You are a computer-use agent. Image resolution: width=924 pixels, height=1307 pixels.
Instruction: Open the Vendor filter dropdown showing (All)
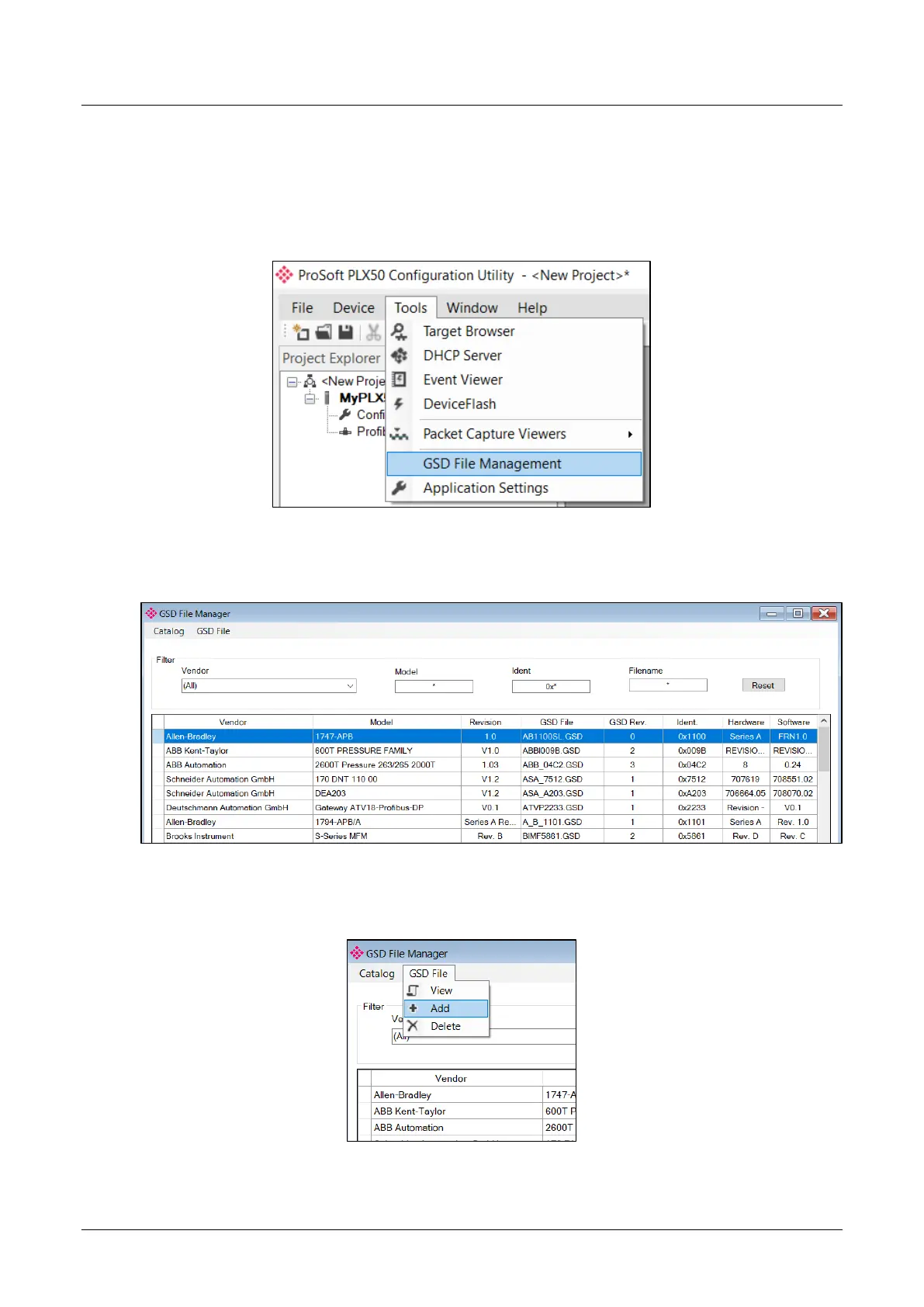pos(268,686)
